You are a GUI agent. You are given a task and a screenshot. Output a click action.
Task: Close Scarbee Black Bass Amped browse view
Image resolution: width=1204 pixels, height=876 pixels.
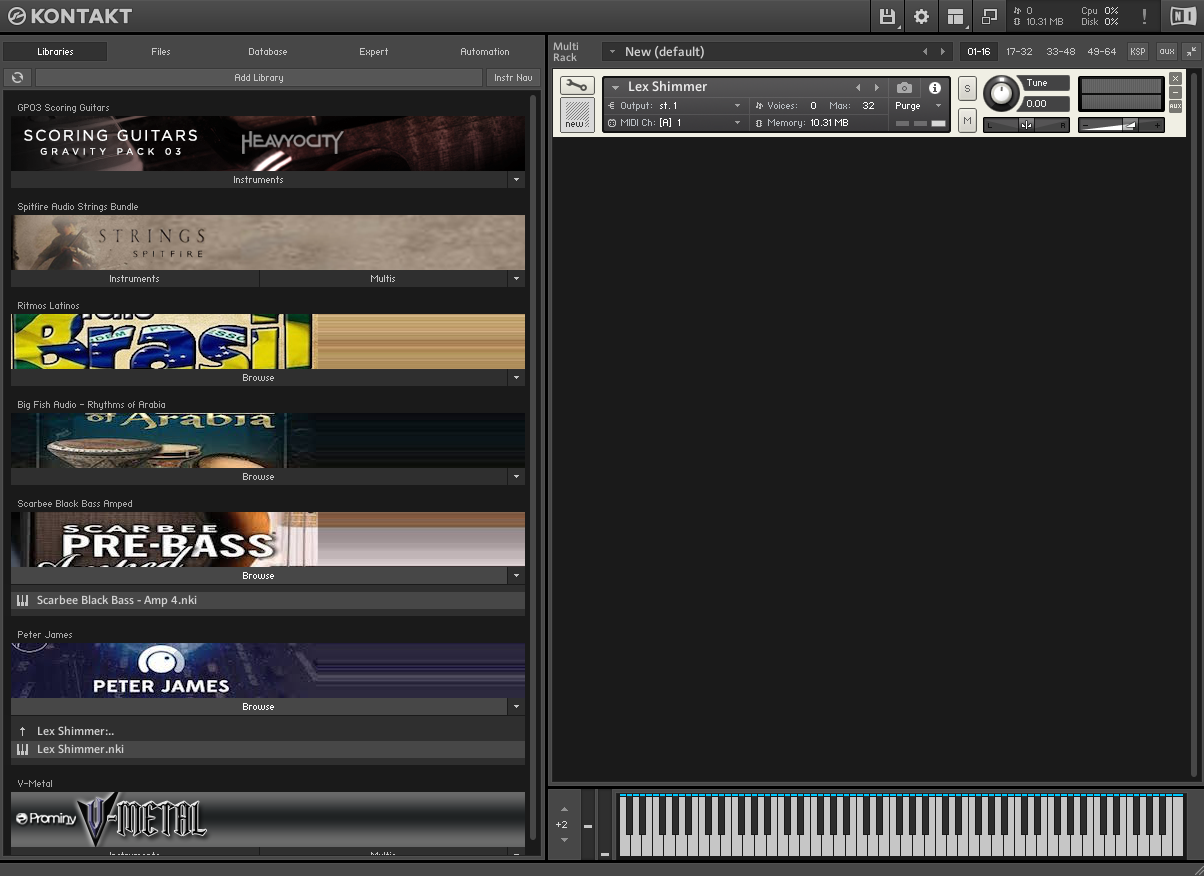click(259, 576)
